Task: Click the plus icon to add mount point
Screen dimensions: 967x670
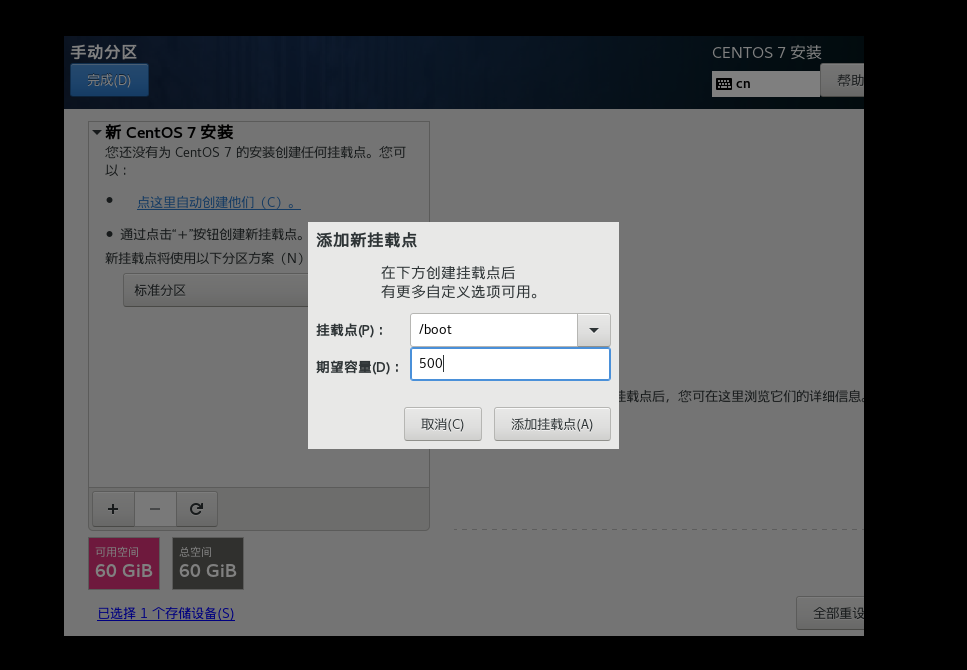Action: 113,509
